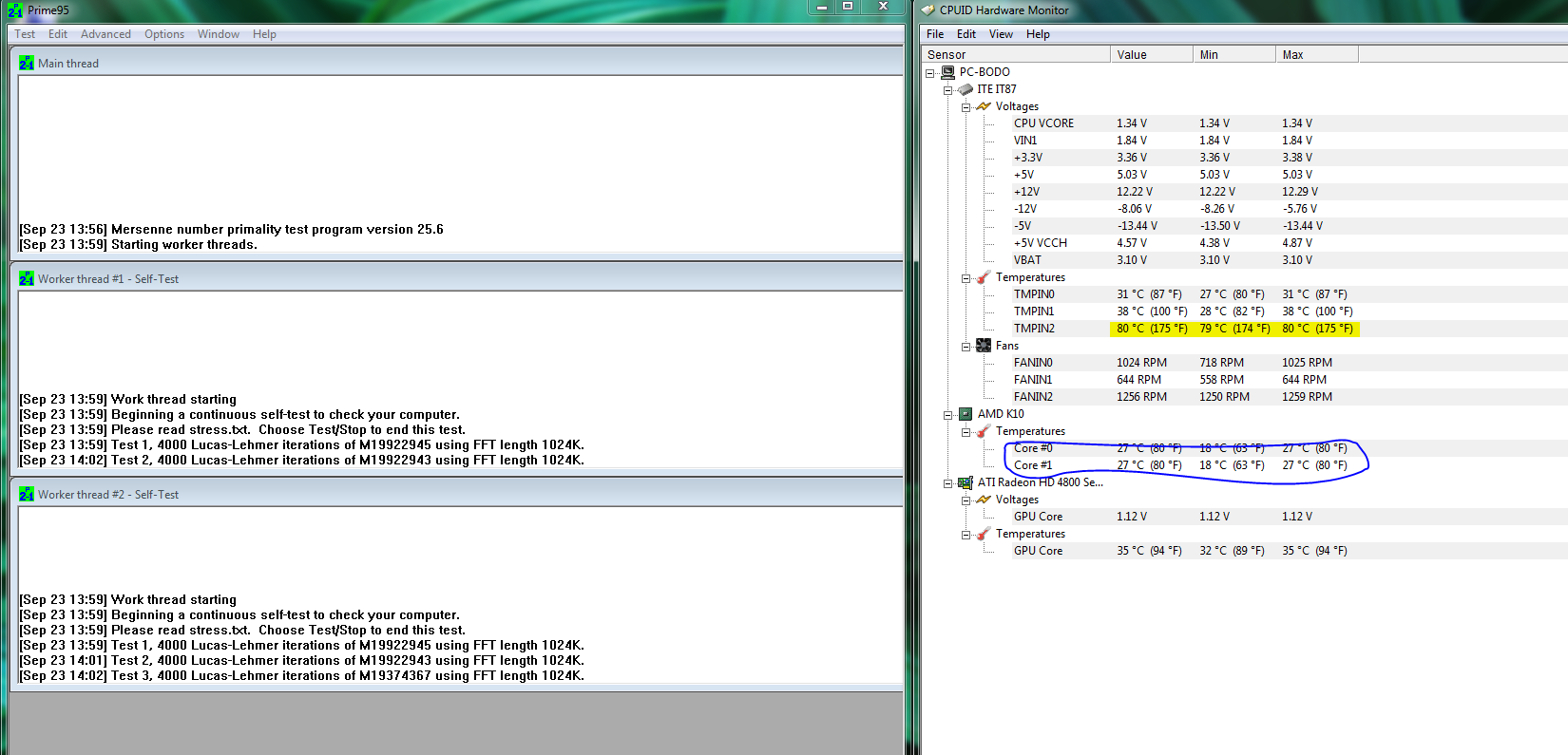Click the Radeon Voltages lightning icon
Viewport: 1568px width, 755px height.
(x=984, y=500)
